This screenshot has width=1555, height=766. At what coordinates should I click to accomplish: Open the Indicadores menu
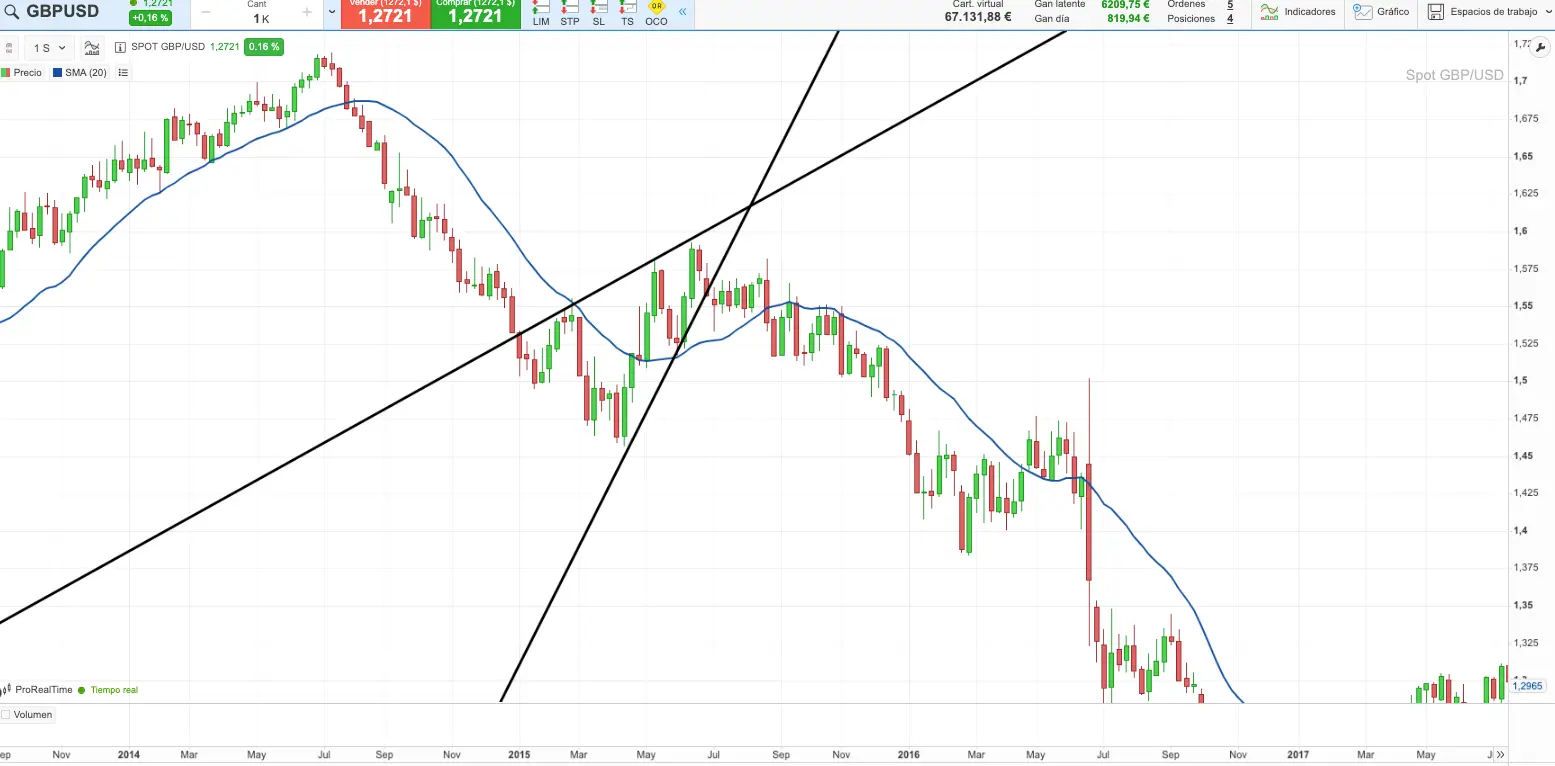pos(1298,12)
